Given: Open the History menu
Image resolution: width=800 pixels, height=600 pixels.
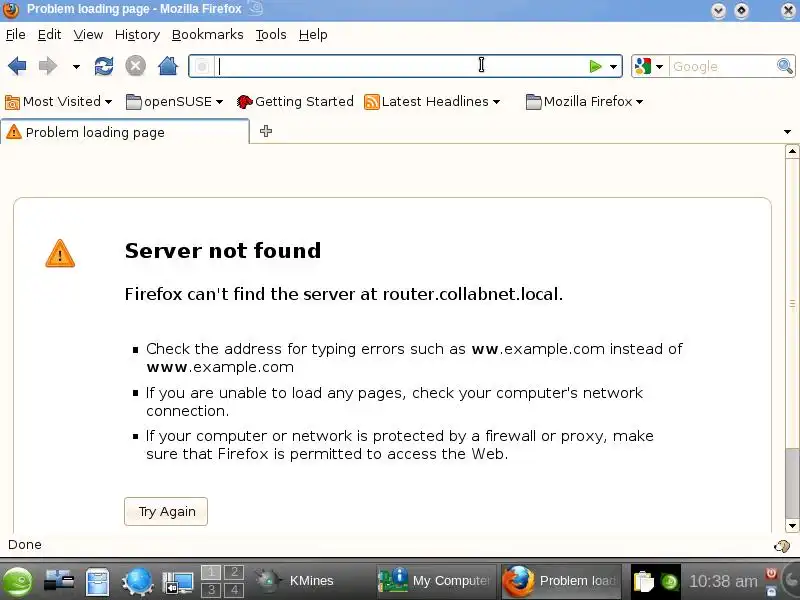Looking at the screenshot, I should point(137,35).
